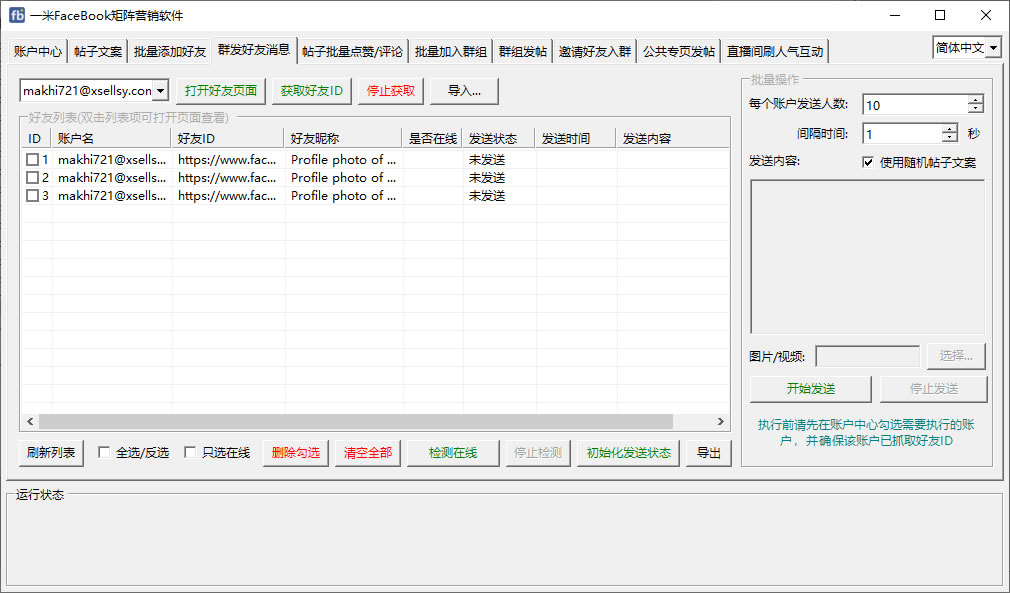Sort by the 账户名 column header
The height and width of the screenshot is (593, 1010).
(111, 138)
